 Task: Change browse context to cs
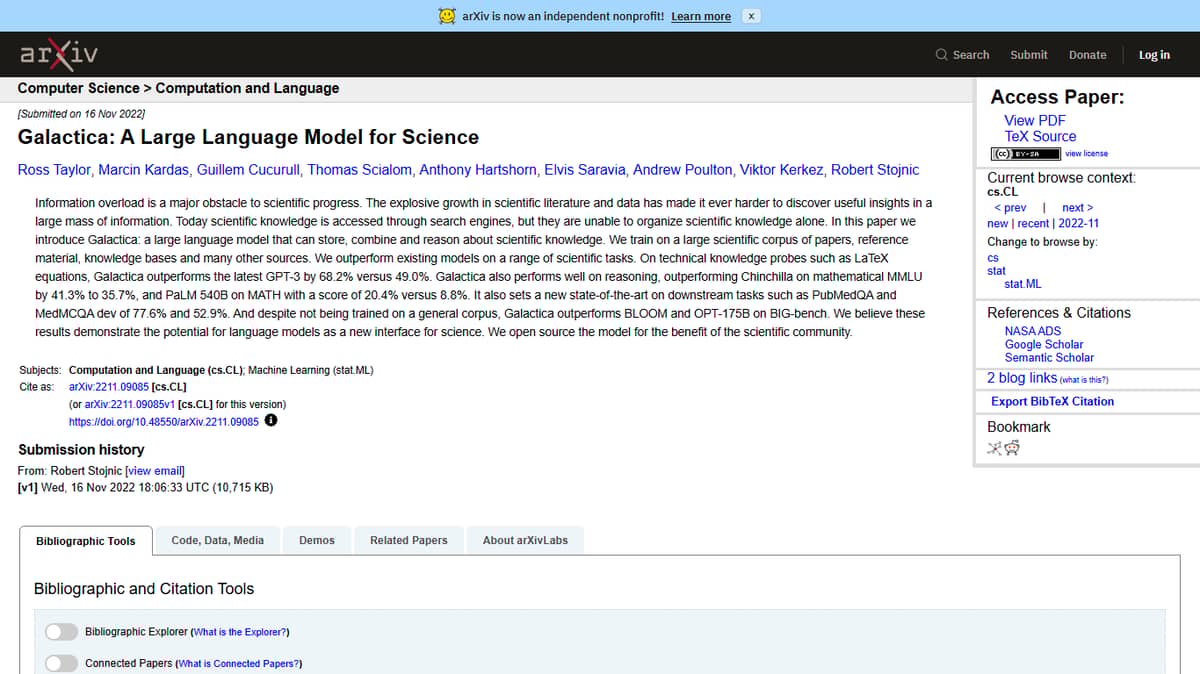(x=993, y=258)
